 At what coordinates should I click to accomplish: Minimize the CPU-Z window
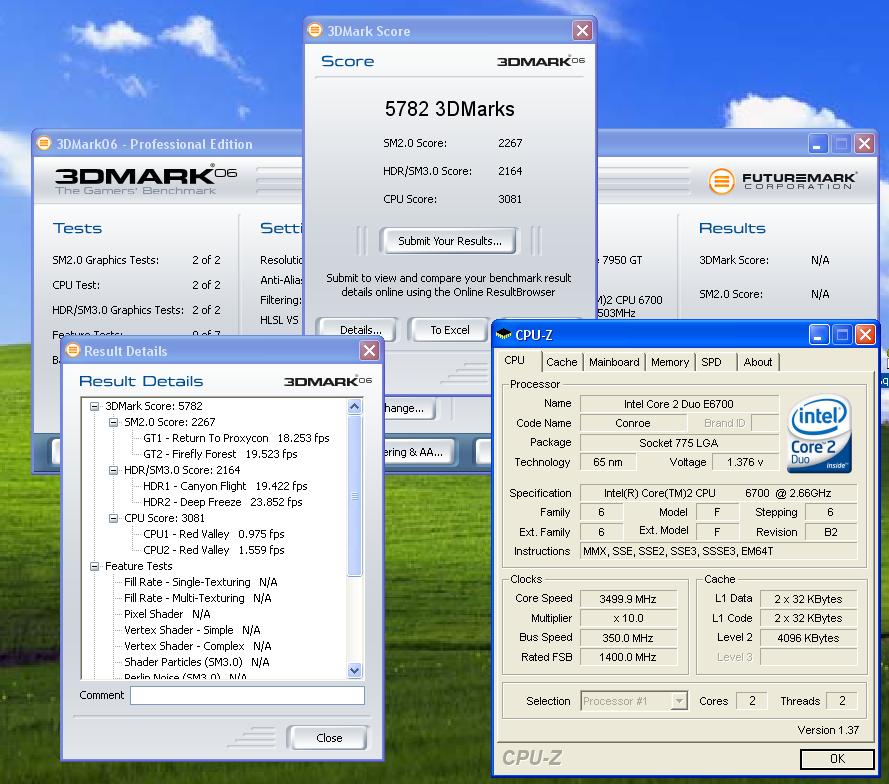pyautogui.click(x=818, y=334)
